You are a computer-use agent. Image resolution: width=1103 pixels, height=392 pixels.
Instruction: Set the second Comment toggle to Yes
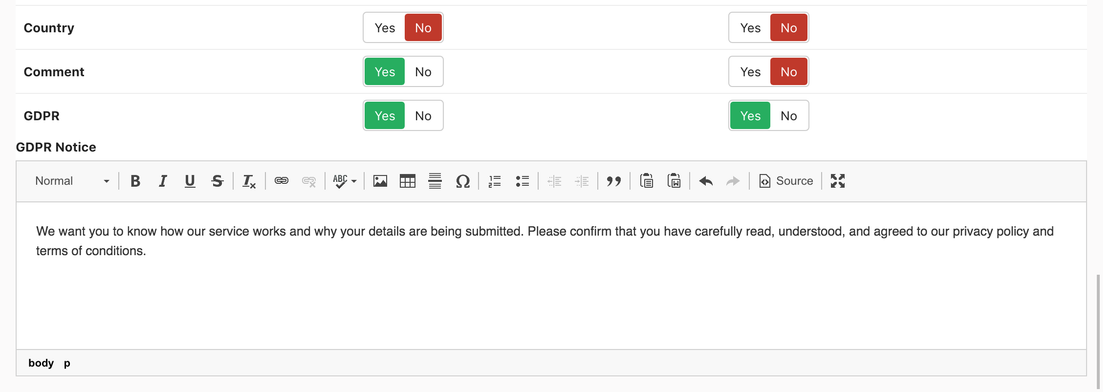[x=751, y=72]
